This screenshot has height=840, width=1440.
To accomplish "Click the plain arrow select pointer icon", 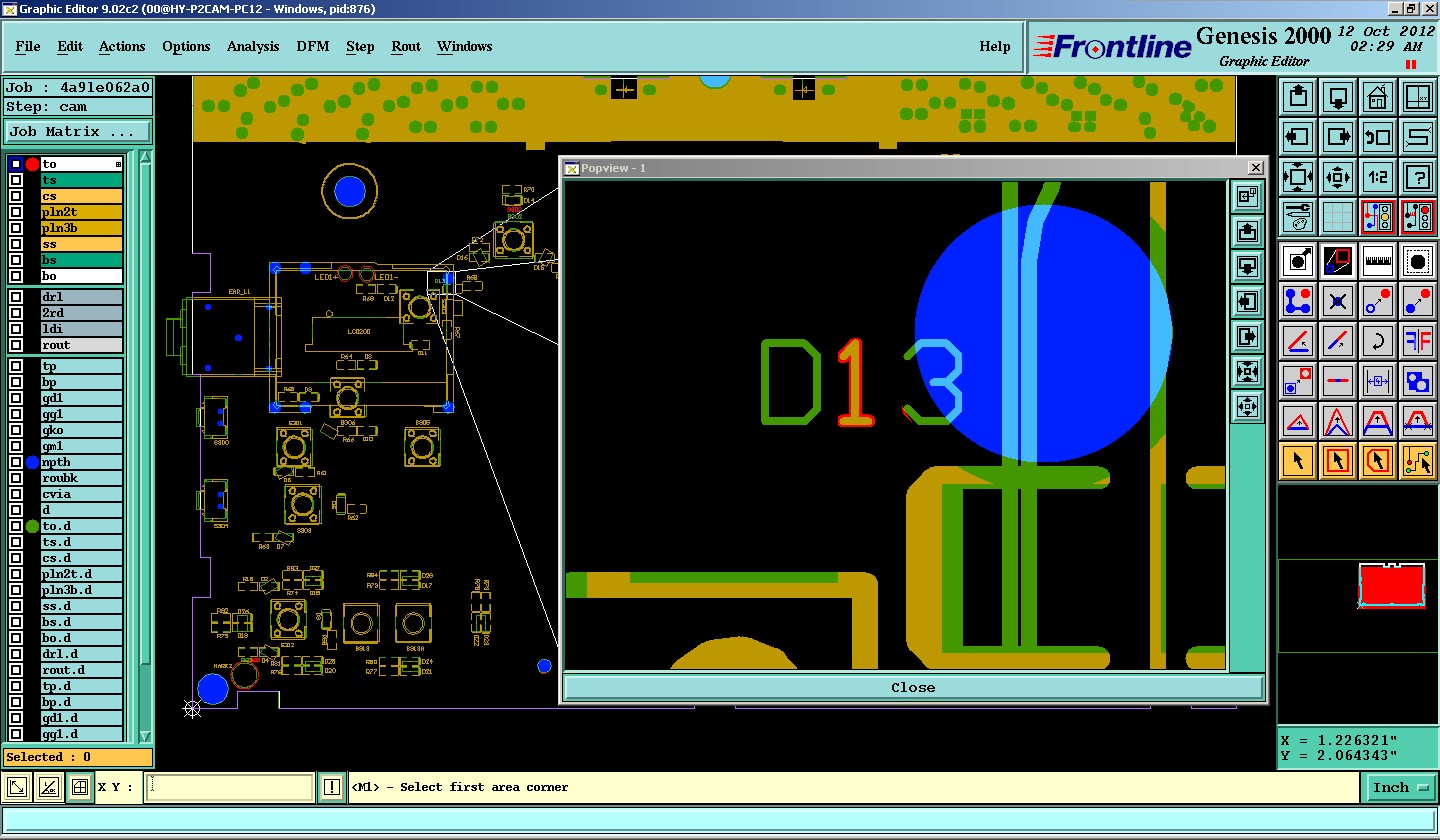I will 1298,461.
